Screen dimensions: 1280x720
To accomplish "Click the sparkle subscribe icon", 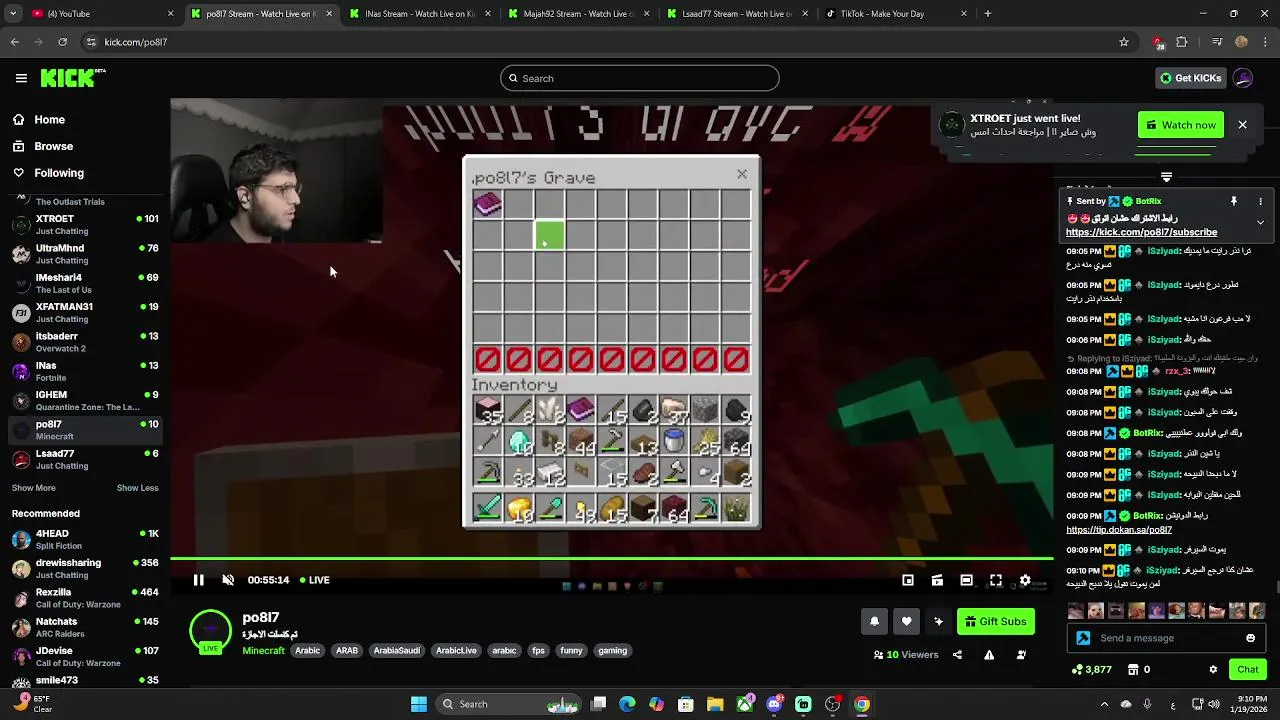I will coord(938,621).
